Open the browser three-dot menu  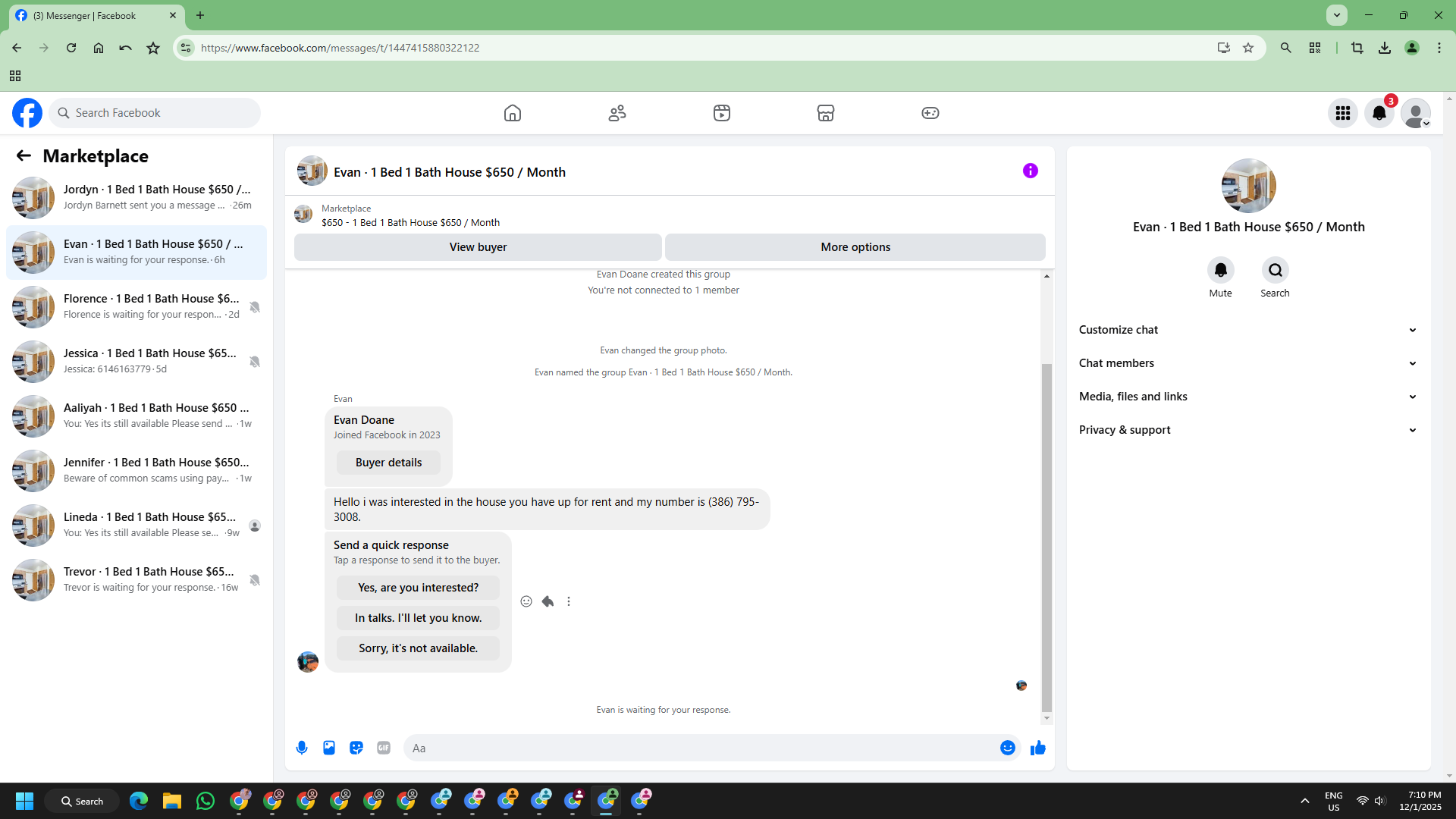point(1439,48)
